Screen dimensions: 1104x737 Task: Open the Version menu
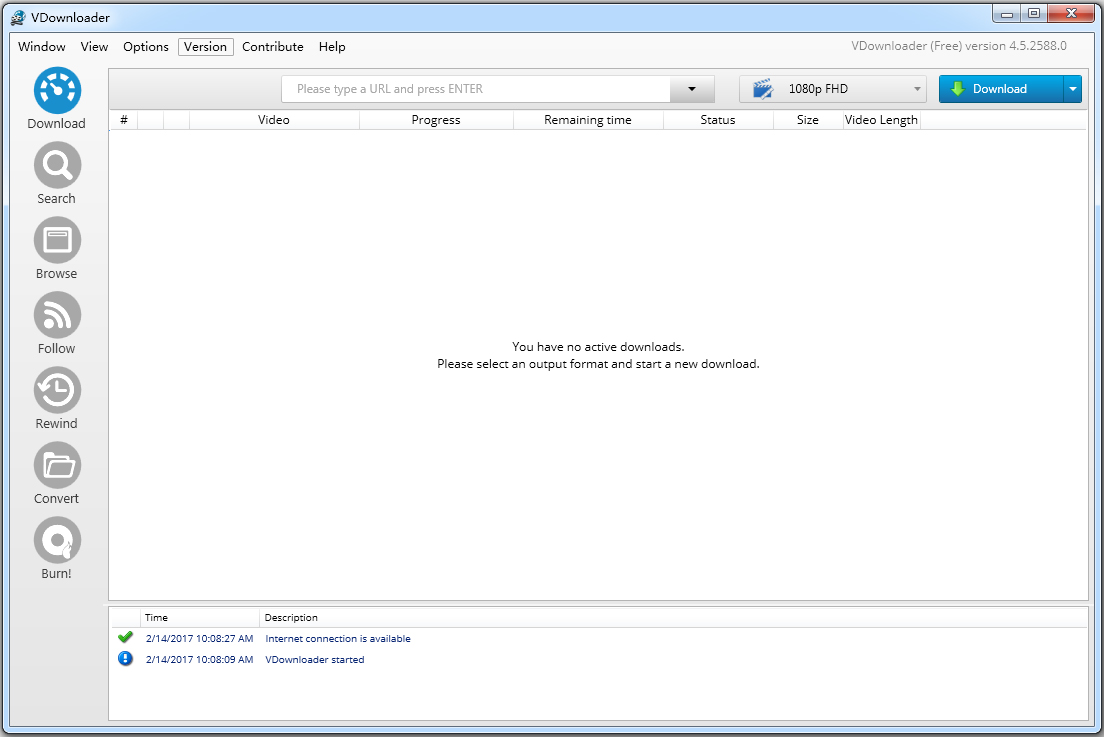coord(205,47)
